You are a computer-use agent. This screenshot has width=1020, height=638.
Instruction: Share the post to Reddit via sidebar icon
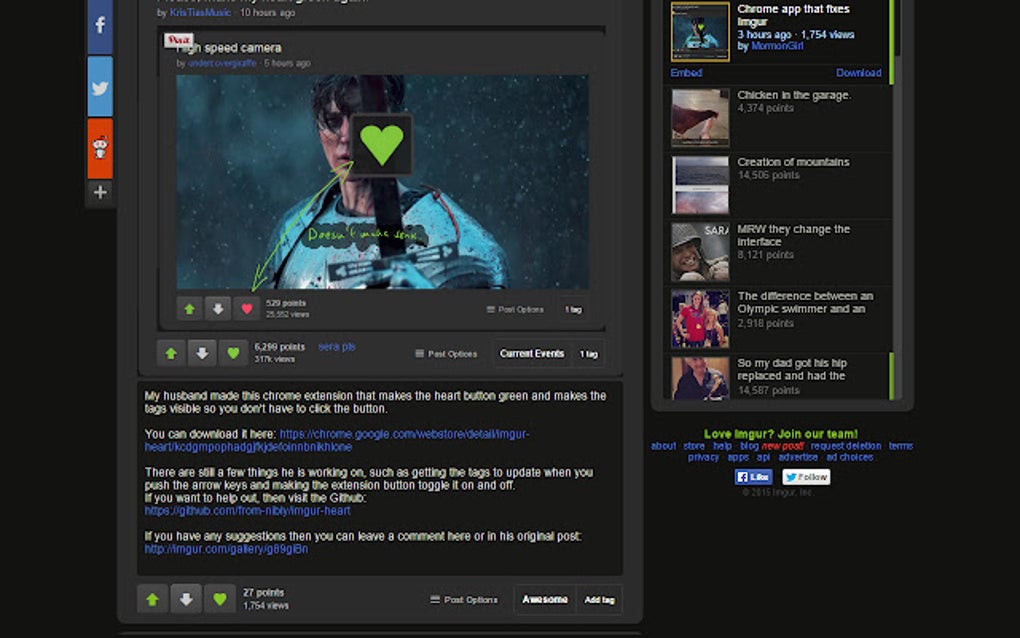pos(99,149)
